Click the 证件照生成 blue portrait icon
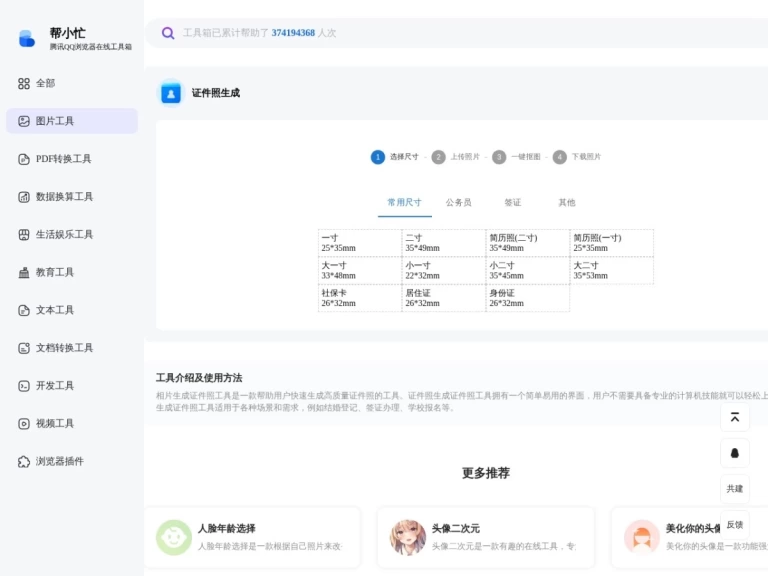768x576 pixels. 171,93
